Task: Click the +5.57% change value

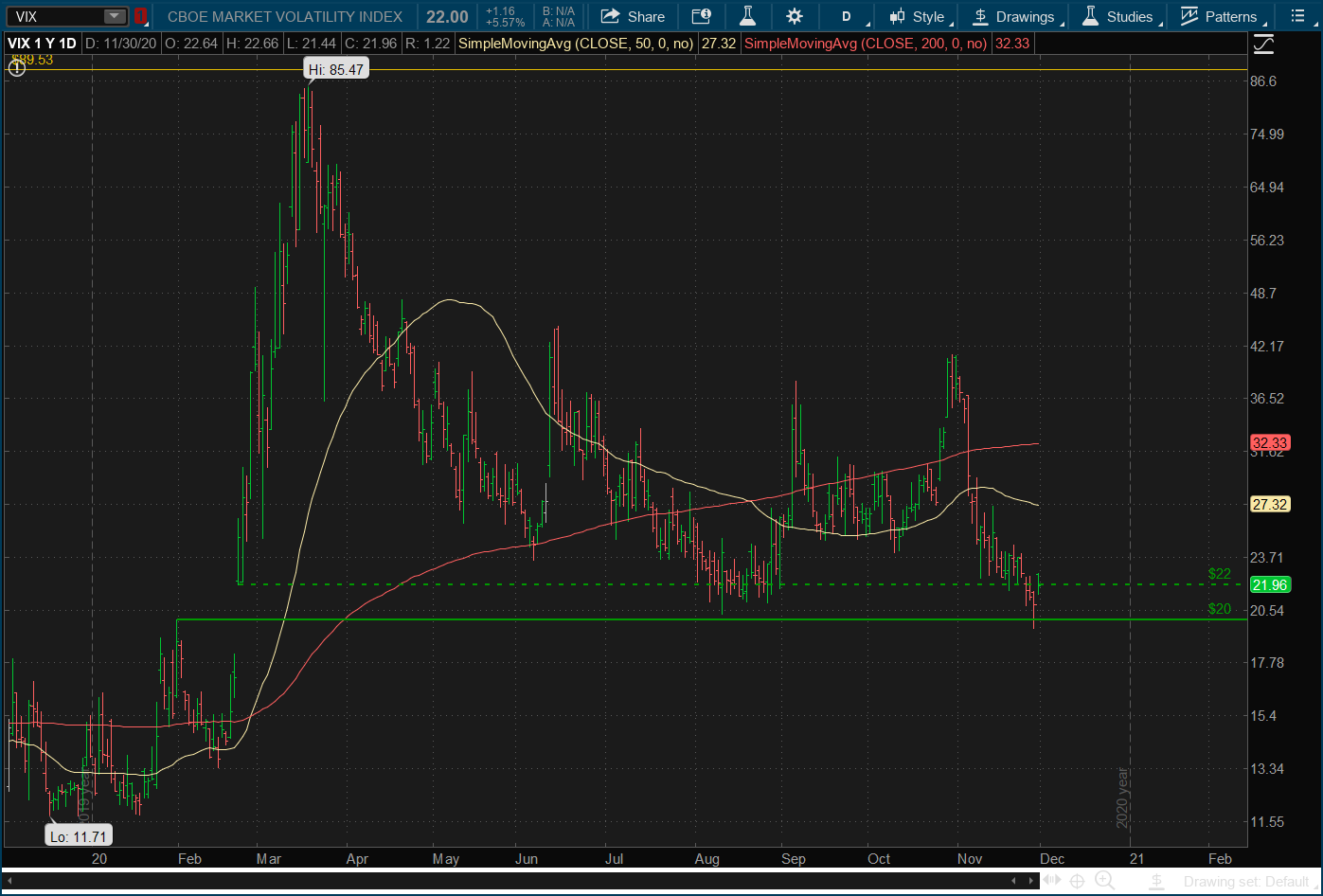Action: pyautogui.click(x=505, y=23)
